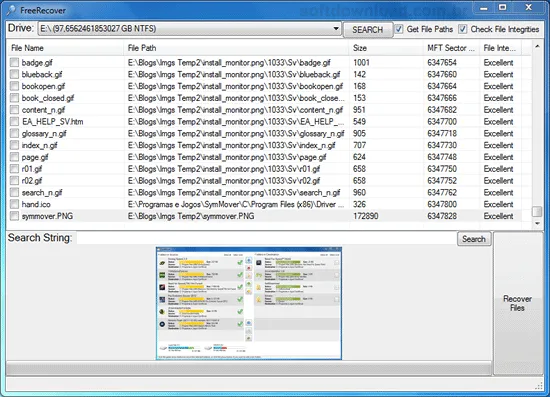Sort by File Integrity column header
550x397 pixels.
pyautogui.click(x=500, y=48)
